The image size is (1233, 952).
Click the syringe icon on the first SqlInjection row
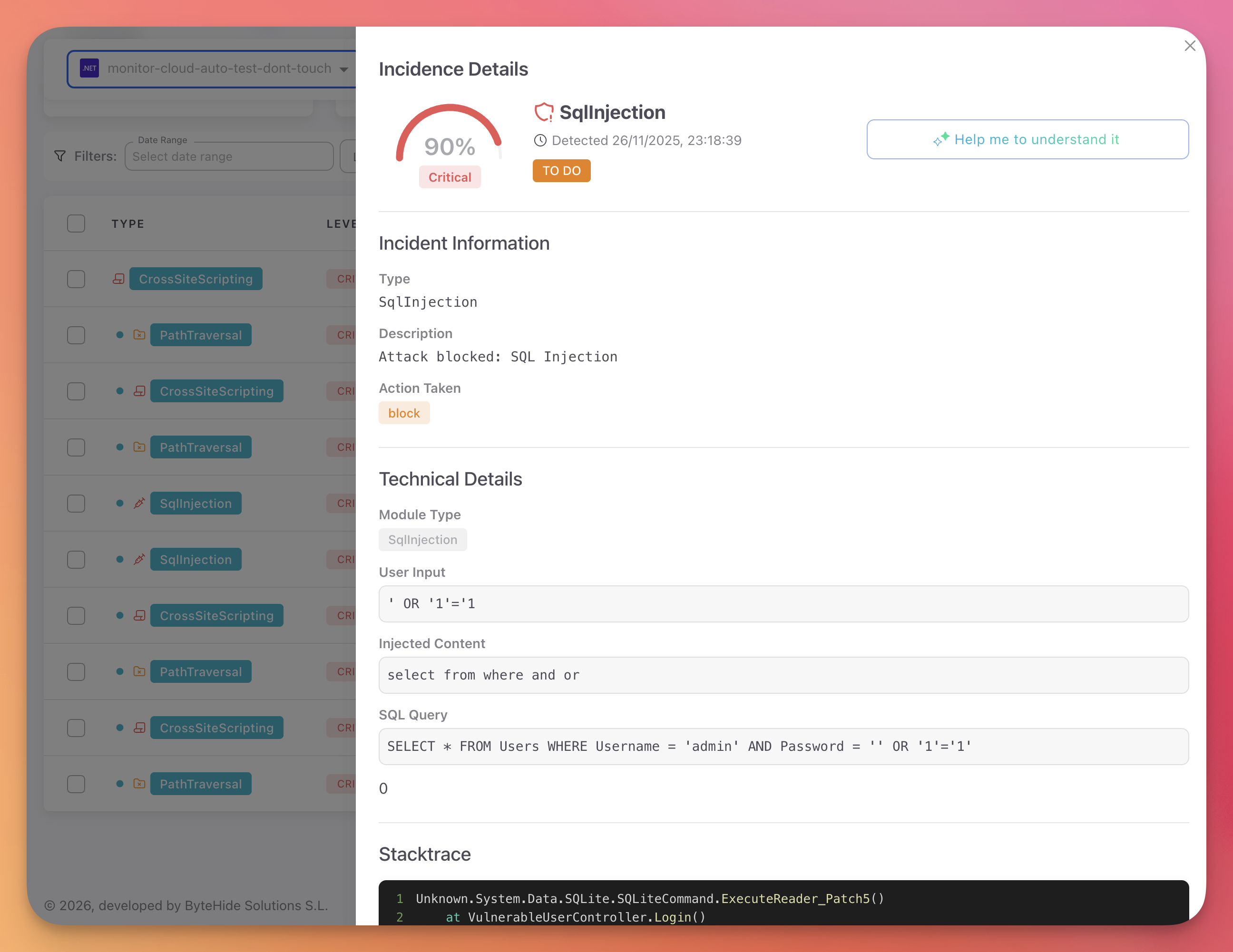coord(139,503)
